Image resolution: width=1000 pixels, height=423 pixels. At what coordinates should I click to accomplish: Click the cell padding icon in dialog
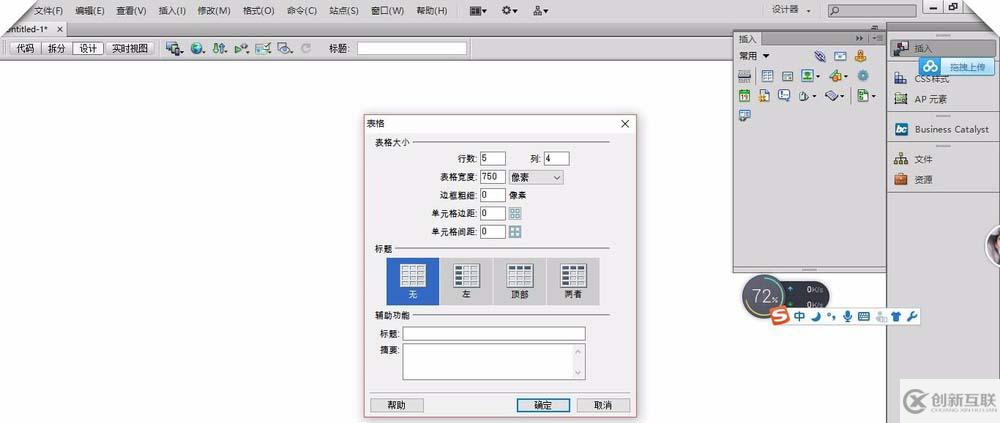515,213
